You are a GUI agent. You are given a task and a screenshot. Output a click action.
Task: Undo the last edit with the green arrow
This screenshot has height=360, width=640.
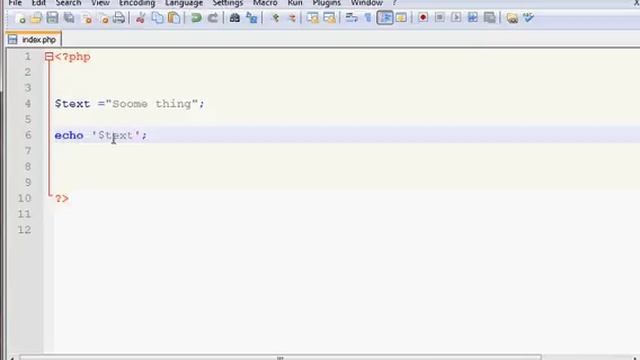coord(196,18)
